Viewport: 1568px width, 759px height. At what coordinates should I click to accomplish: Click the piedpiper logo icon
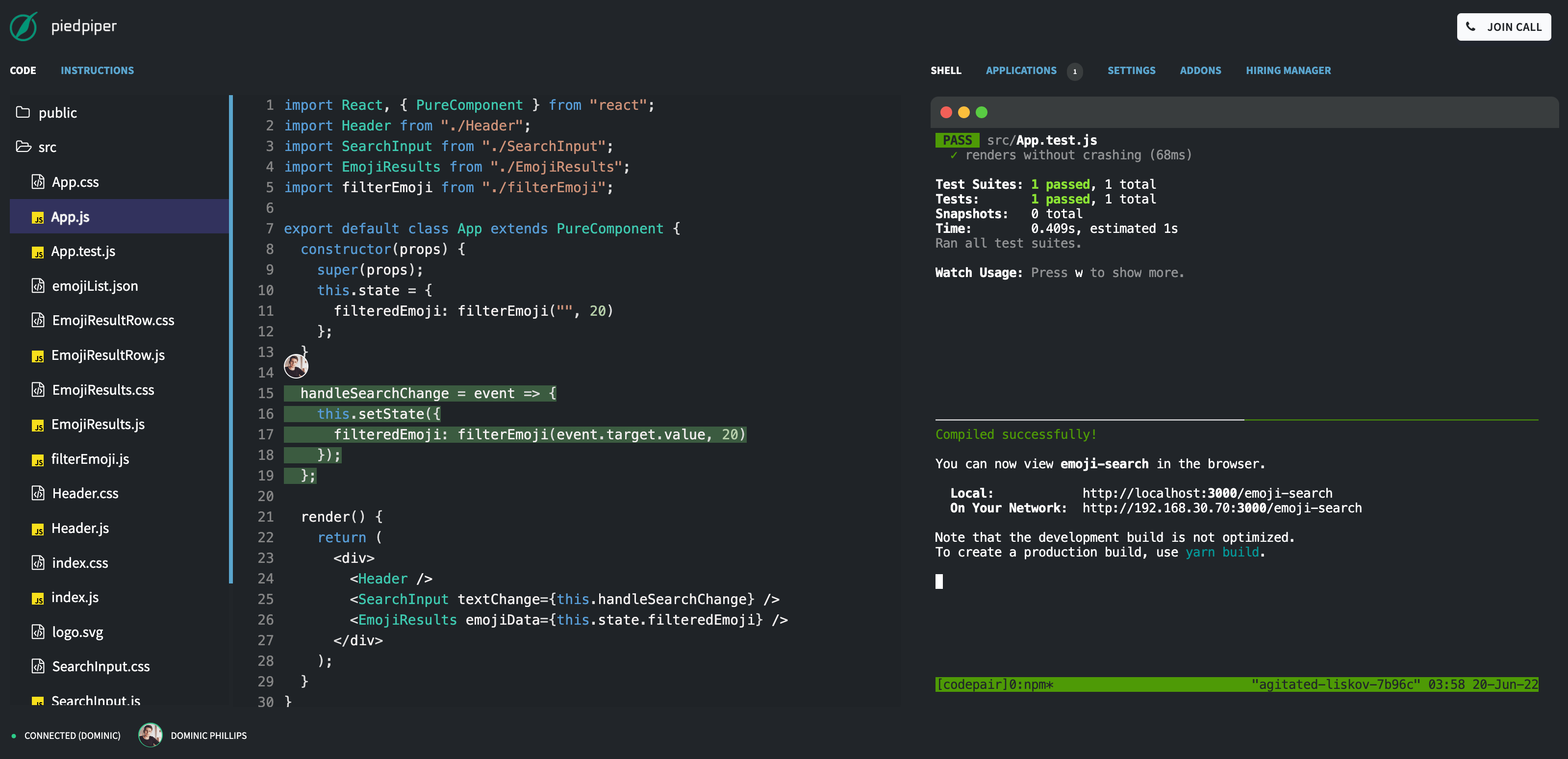23,26
